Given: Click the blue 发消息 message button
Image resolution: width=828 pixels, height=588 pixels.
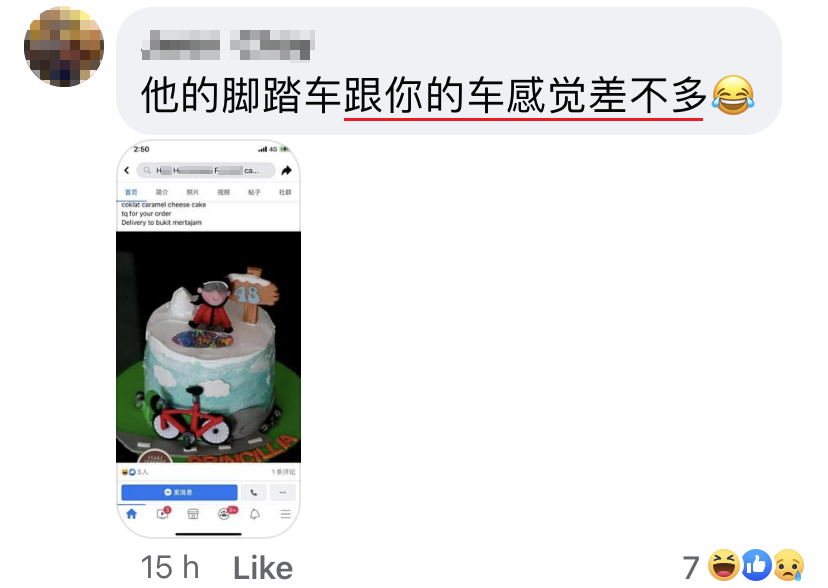Looking at the screenshot, I should [179, 492].
